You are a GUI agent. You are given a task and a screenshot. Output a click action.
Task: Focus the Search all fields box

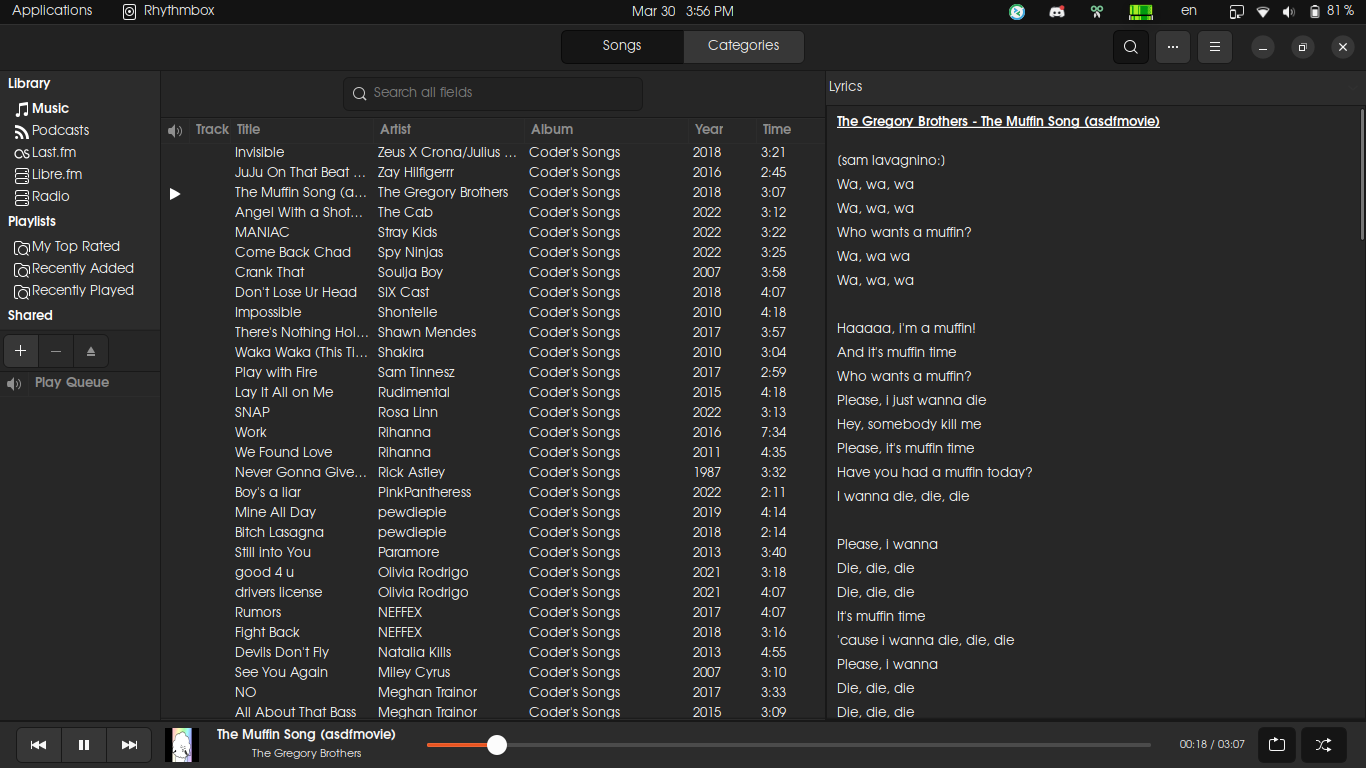pos(493,93)
